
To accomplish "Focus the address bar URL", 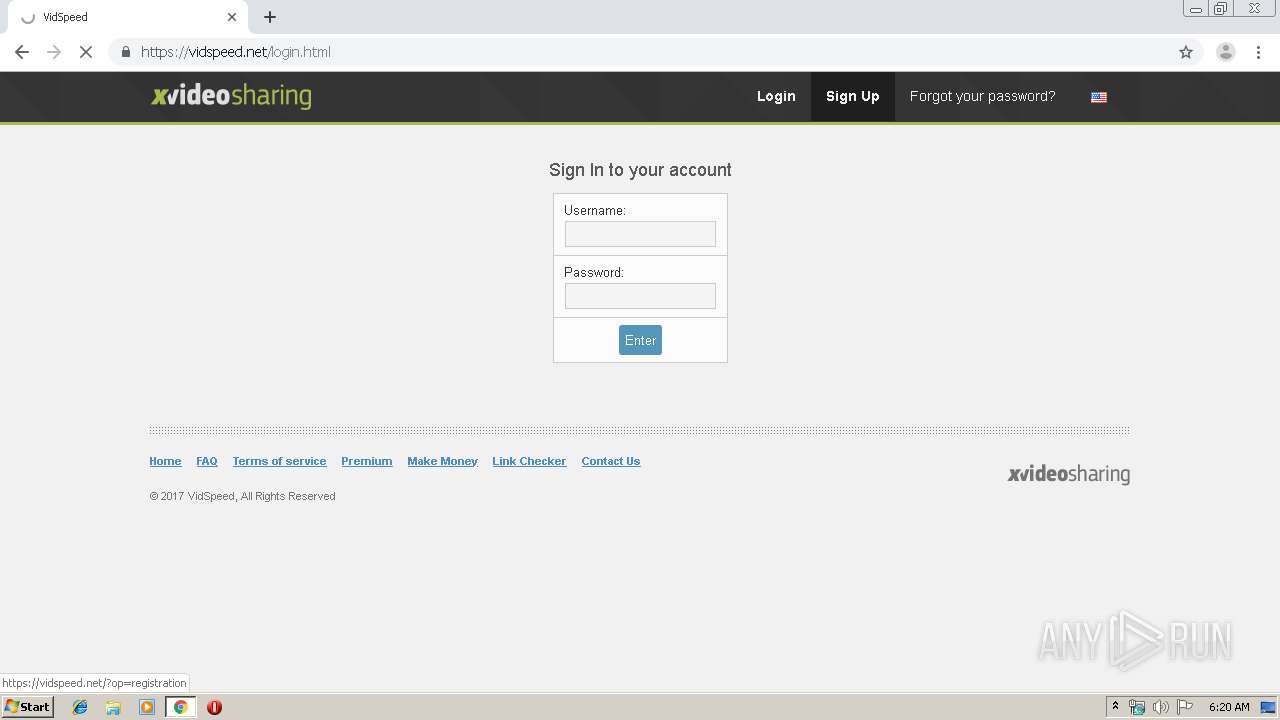I will point(236,52).
